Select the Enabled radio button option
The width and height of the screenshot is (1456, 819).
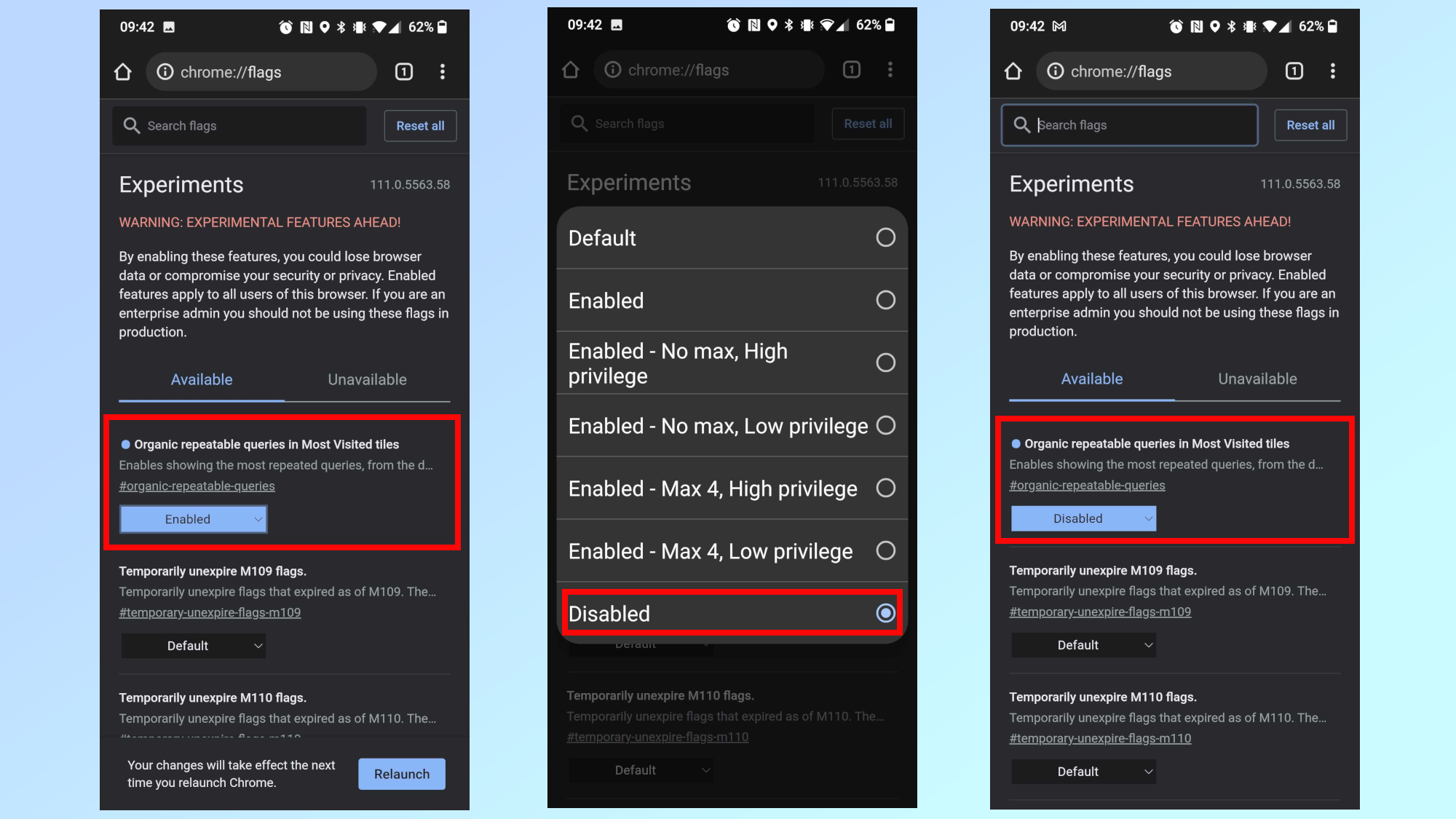pos(884,300)
